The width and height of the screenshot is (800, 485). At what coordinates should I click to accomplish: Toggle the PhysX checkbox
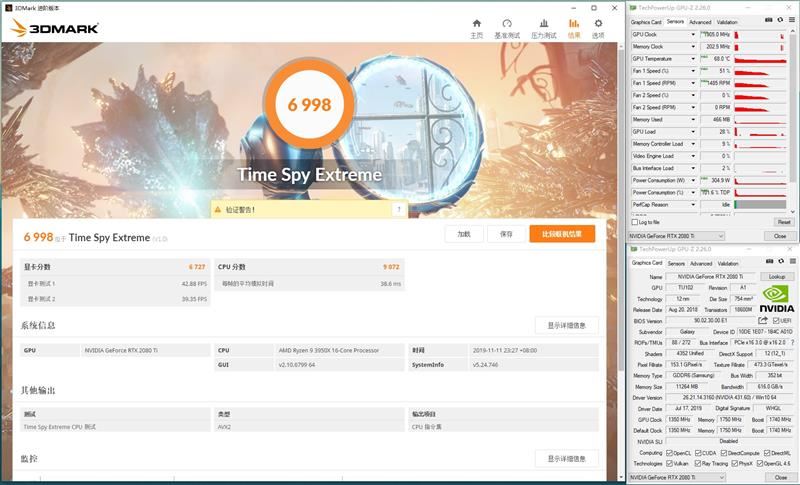(x=735, y=464)
